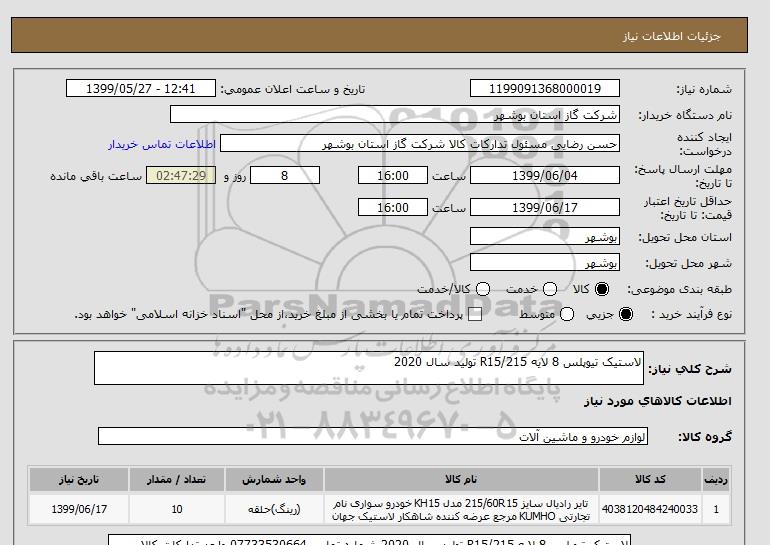Click unit cell (رینگ)حلقه

[274, 509]
